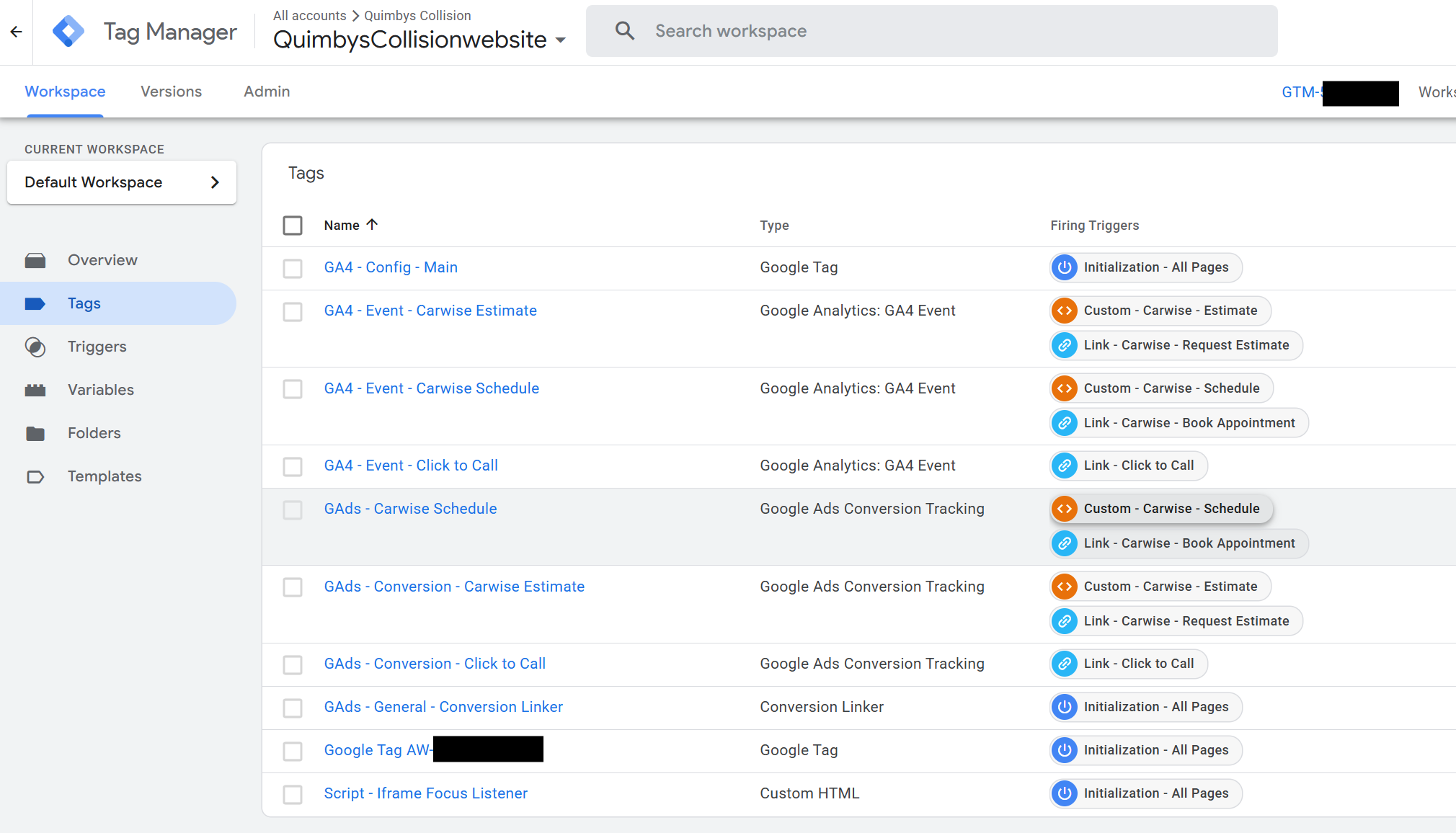Click Link - Carwise - Request Estimate trigger in GA4 Event row
This screenshot has height=833, width=1456.
coord(1176,345)
